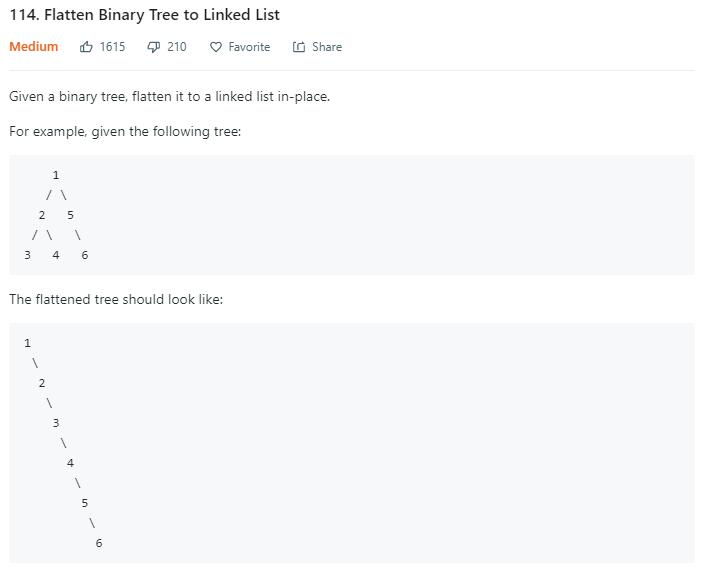Click root node 1 in original tree
The height and width of the screenshot is (583, 701).
click(x=56, y=175)
